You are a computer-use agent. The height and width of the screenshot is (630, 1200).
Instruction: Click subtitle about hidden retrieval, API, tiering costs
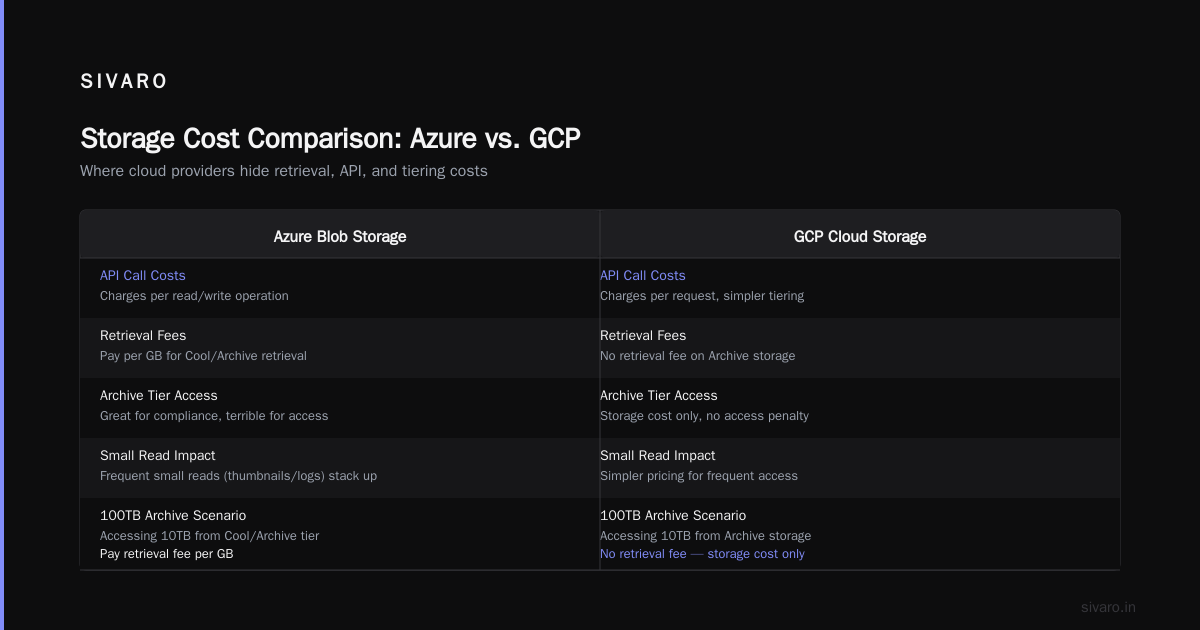click(284, 171)
